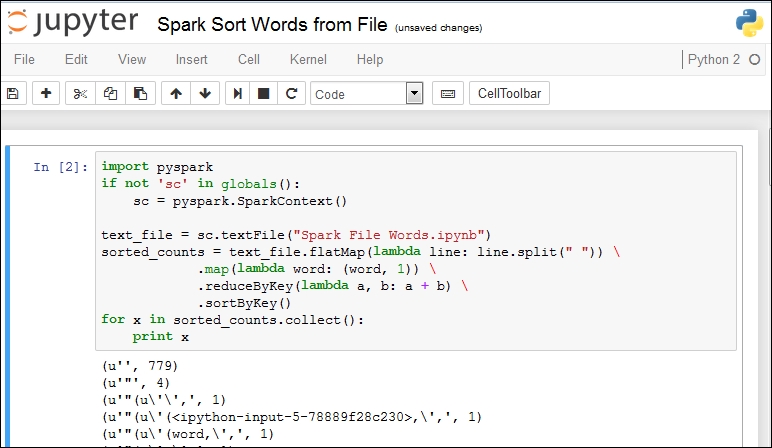This screenshot has width=772, height=448.
Task: Cut selected cell with the scissors icon
Action: coord(80,94)
